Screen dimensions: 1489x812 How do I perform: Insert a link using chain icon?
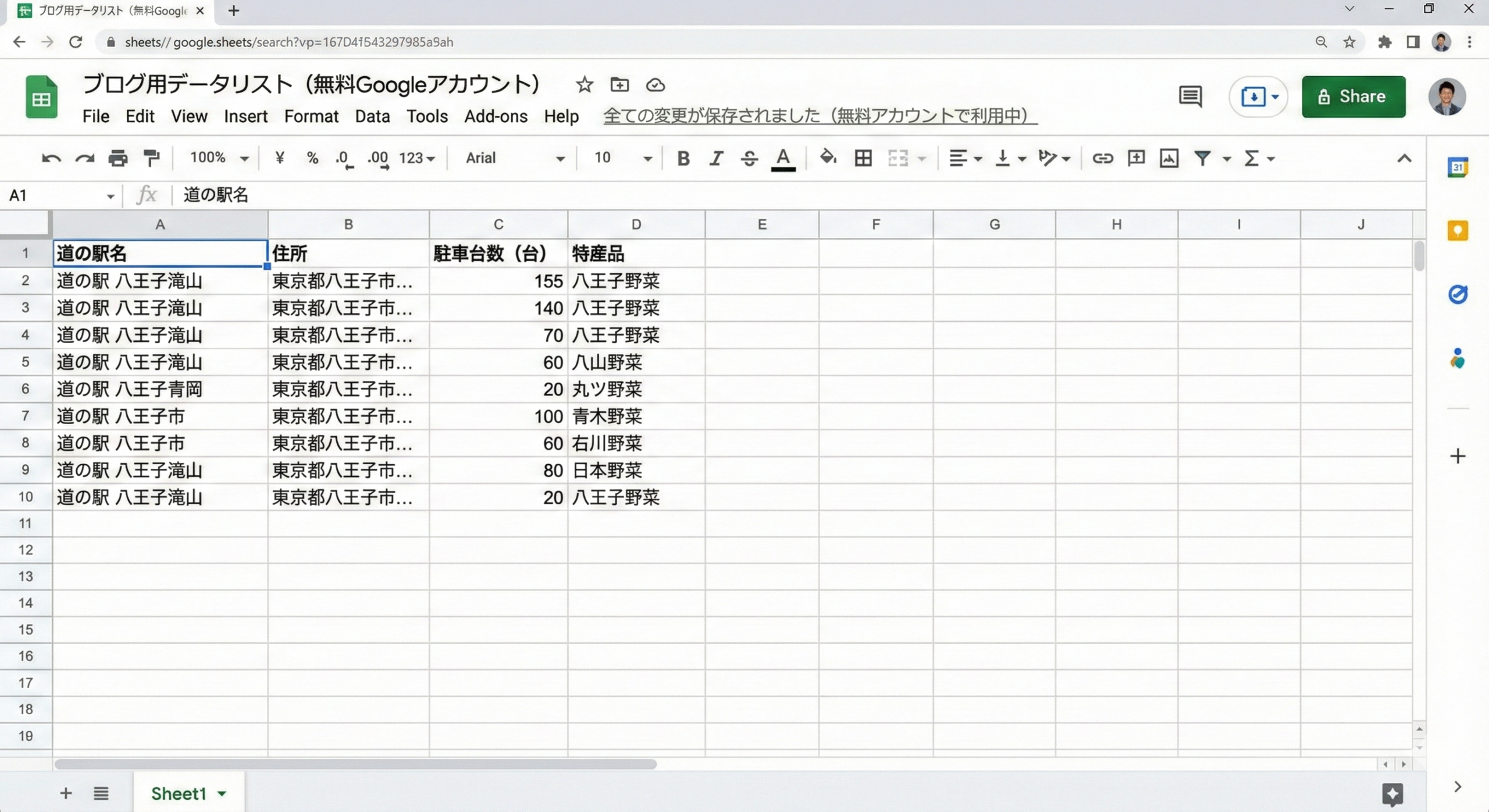1102,158
